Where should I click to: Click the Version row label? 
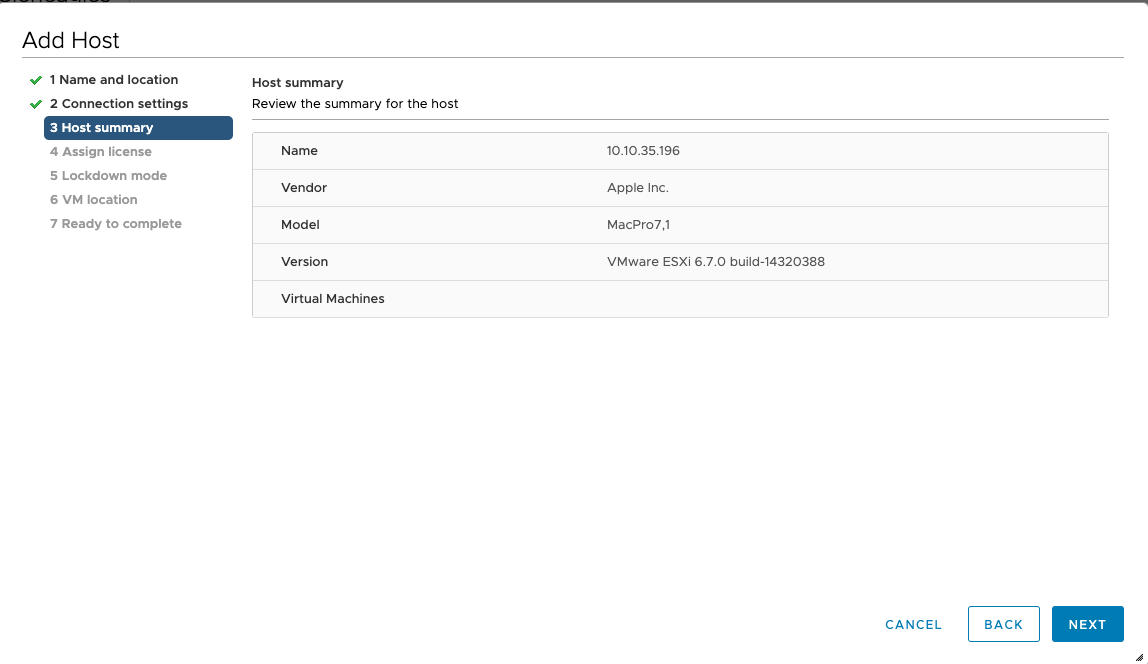305,262
